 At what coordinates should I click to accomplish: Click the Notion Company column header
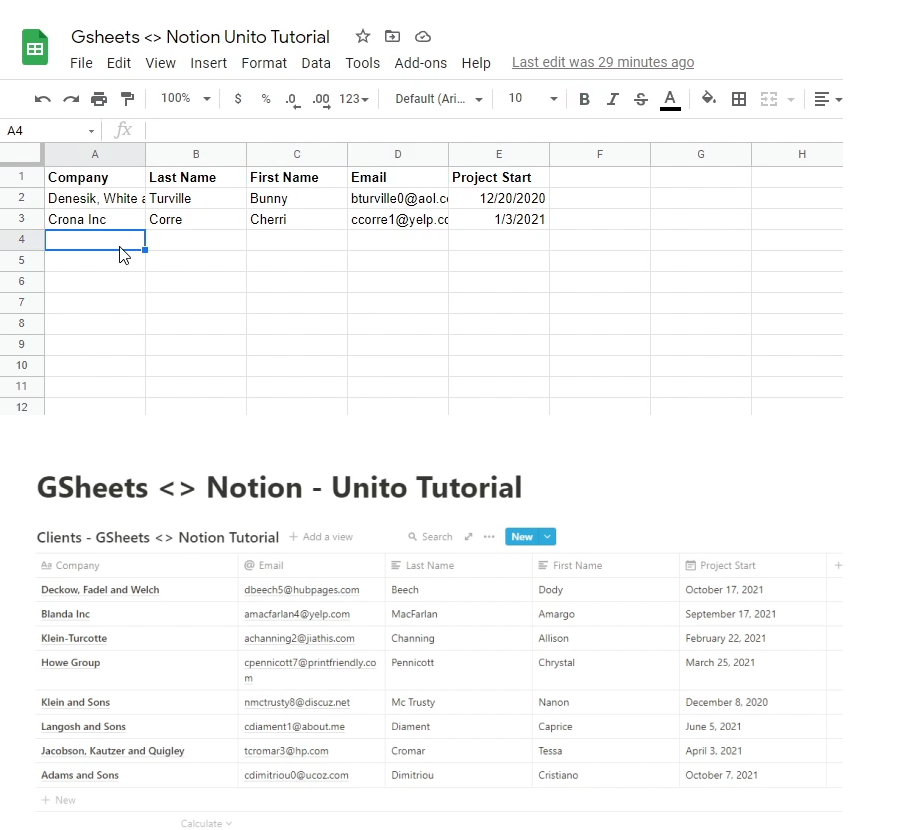tap(136, 565)
